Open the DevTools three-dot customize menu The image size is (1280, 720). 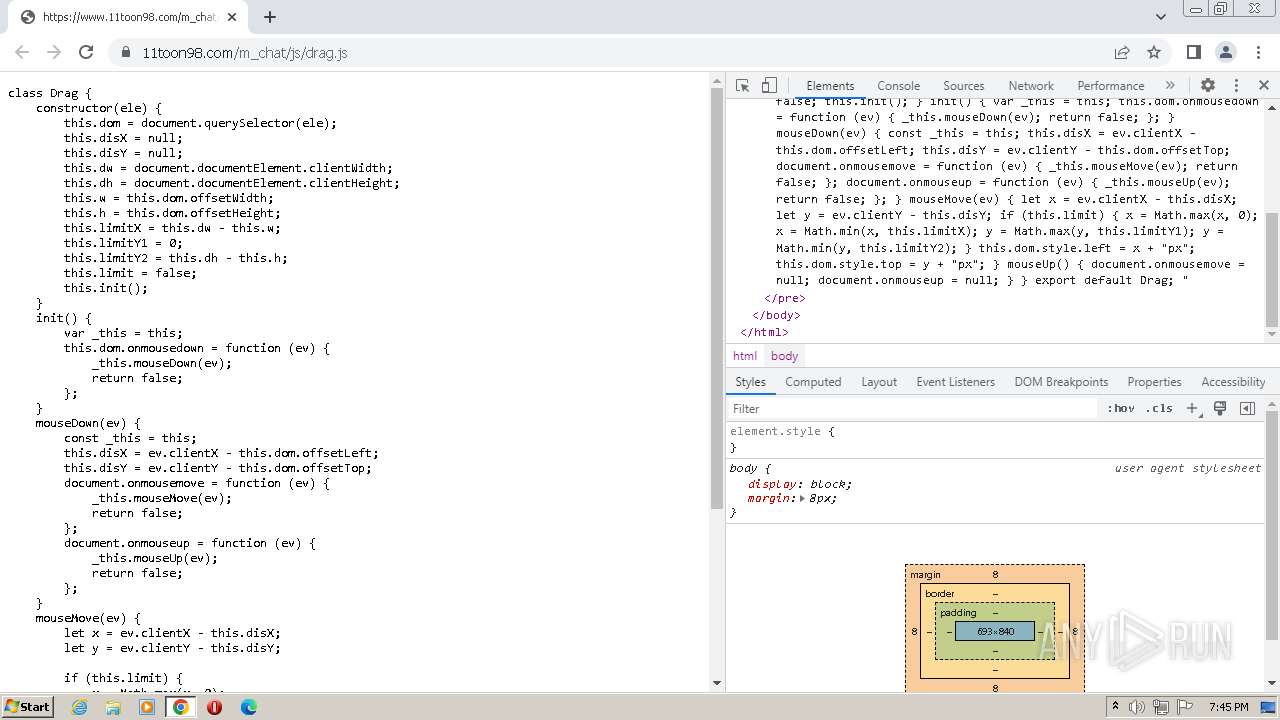click(1236, 86)
